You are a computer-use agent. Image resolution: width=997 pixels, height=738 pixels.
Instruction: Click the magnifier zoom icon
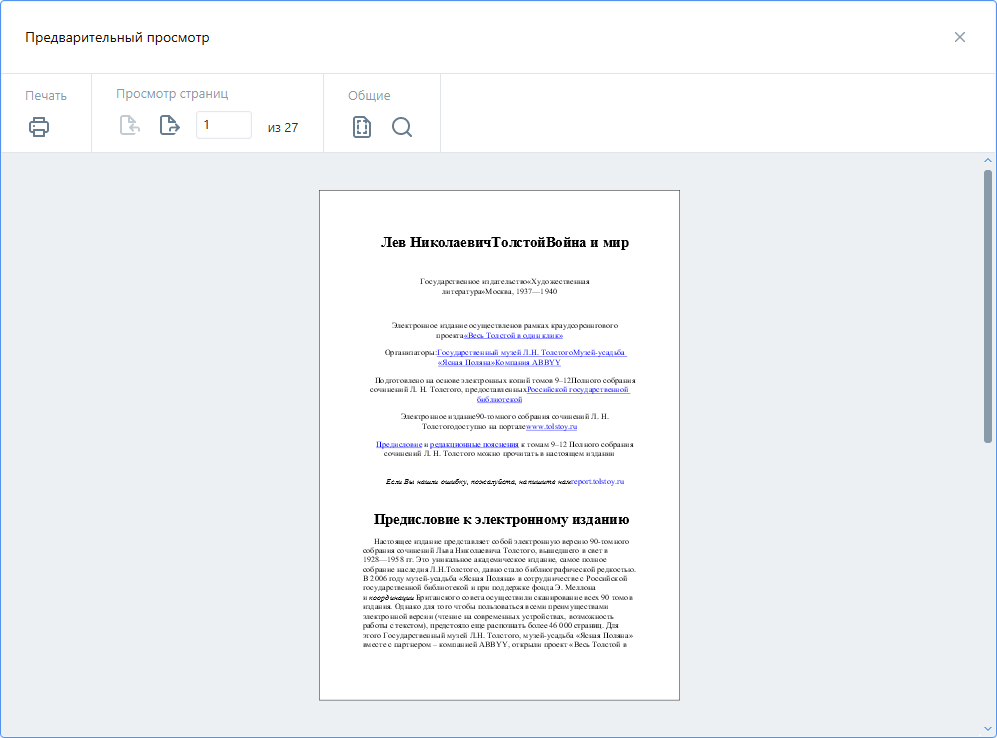click(x=402, y=127)
